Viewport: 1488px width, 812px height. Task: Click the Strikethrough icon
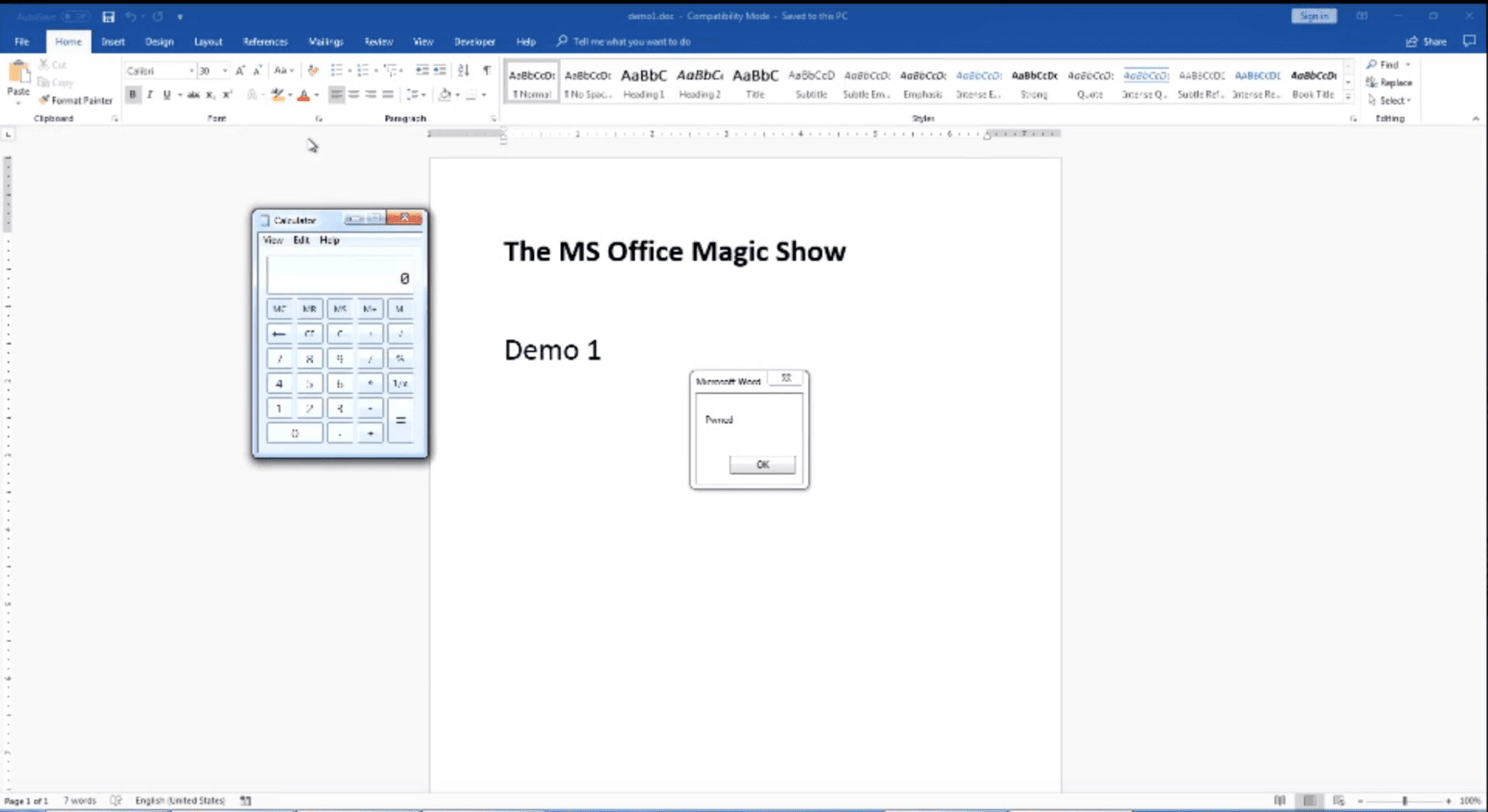(x=193, y=94)
